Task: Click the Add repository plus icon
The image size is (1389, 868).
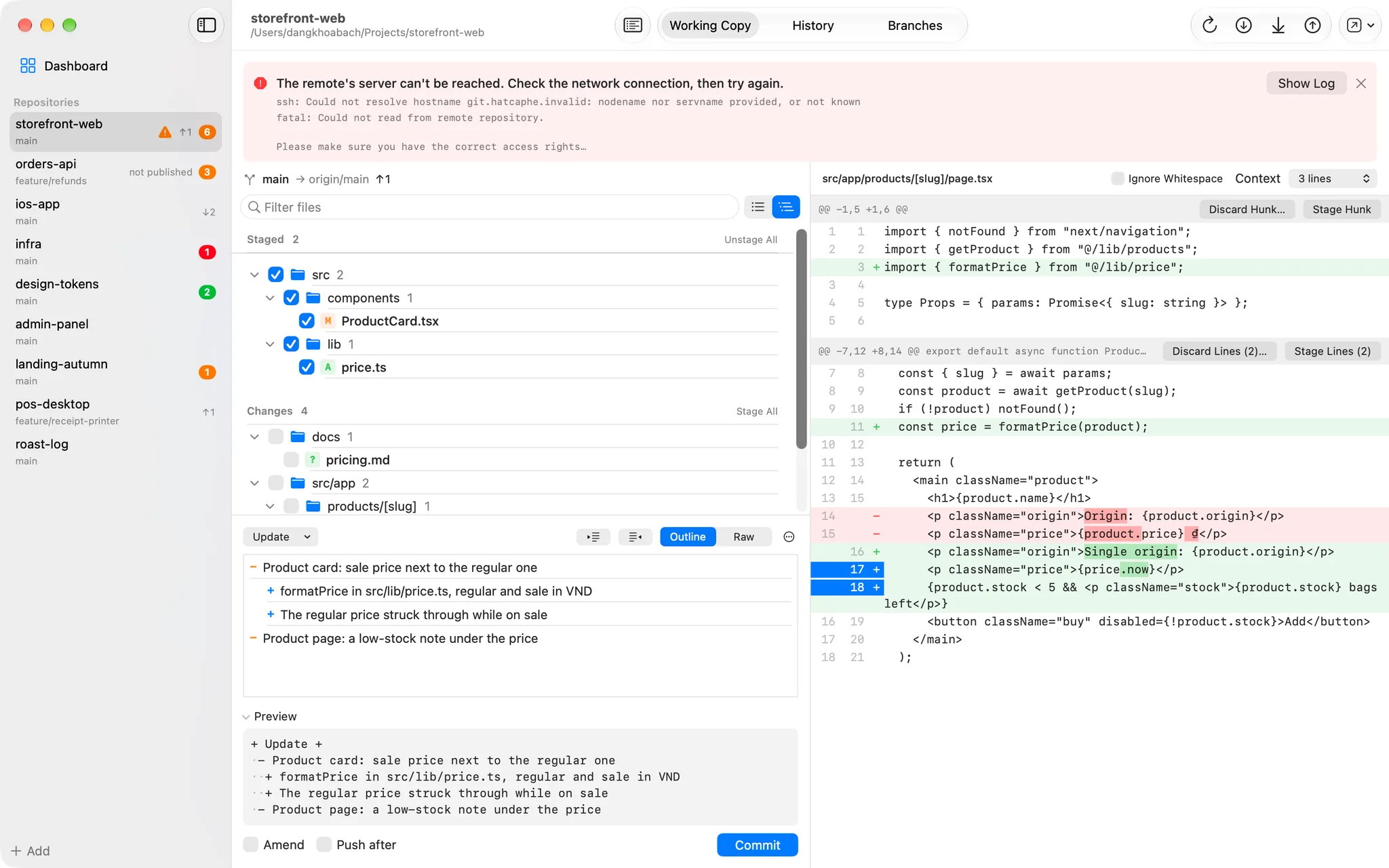Action: pos(16,851)
